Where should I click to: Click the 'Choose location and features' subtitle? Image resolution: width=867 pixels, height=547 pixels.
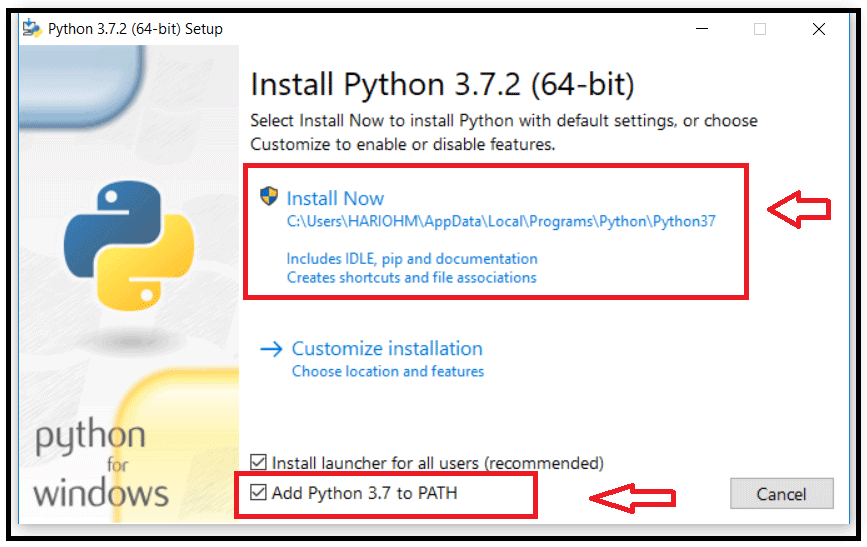[x=388, y=372]
